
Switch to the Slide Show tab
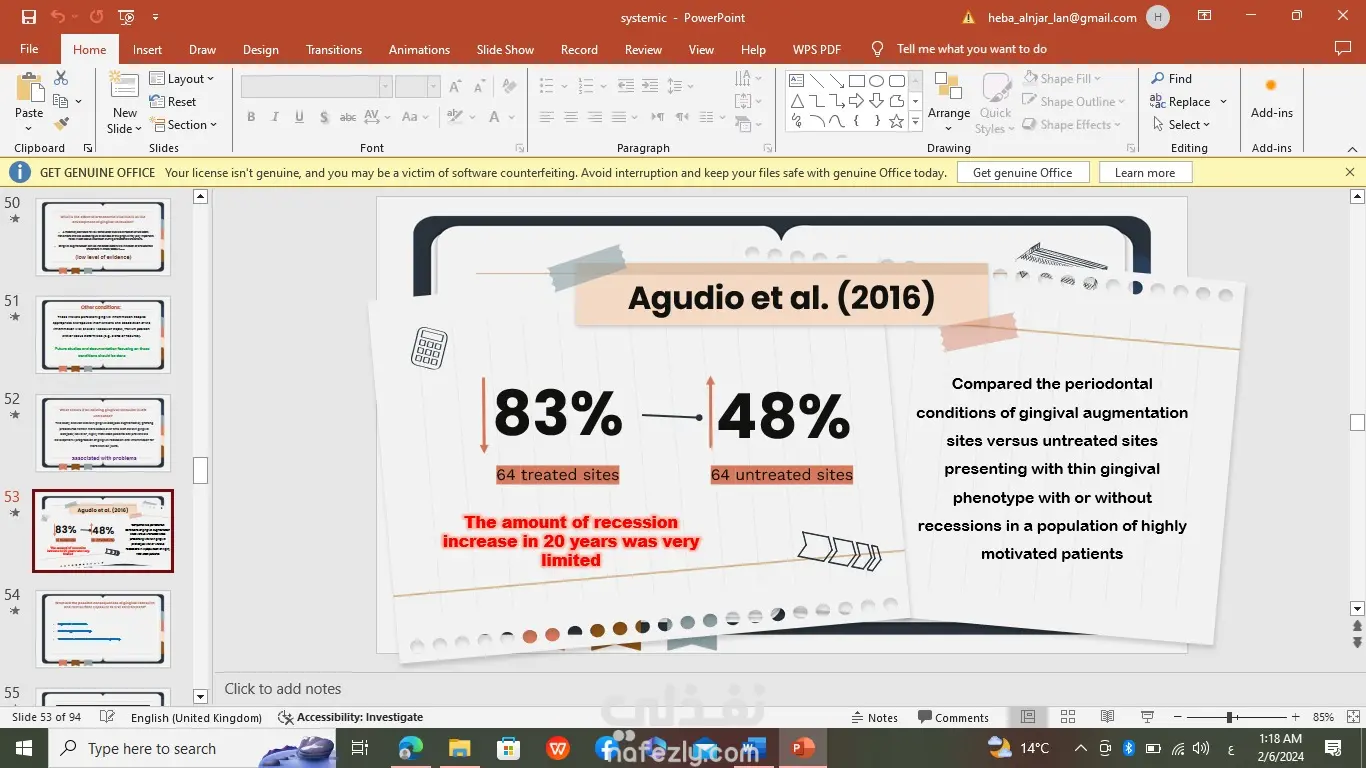coord(505,49)
